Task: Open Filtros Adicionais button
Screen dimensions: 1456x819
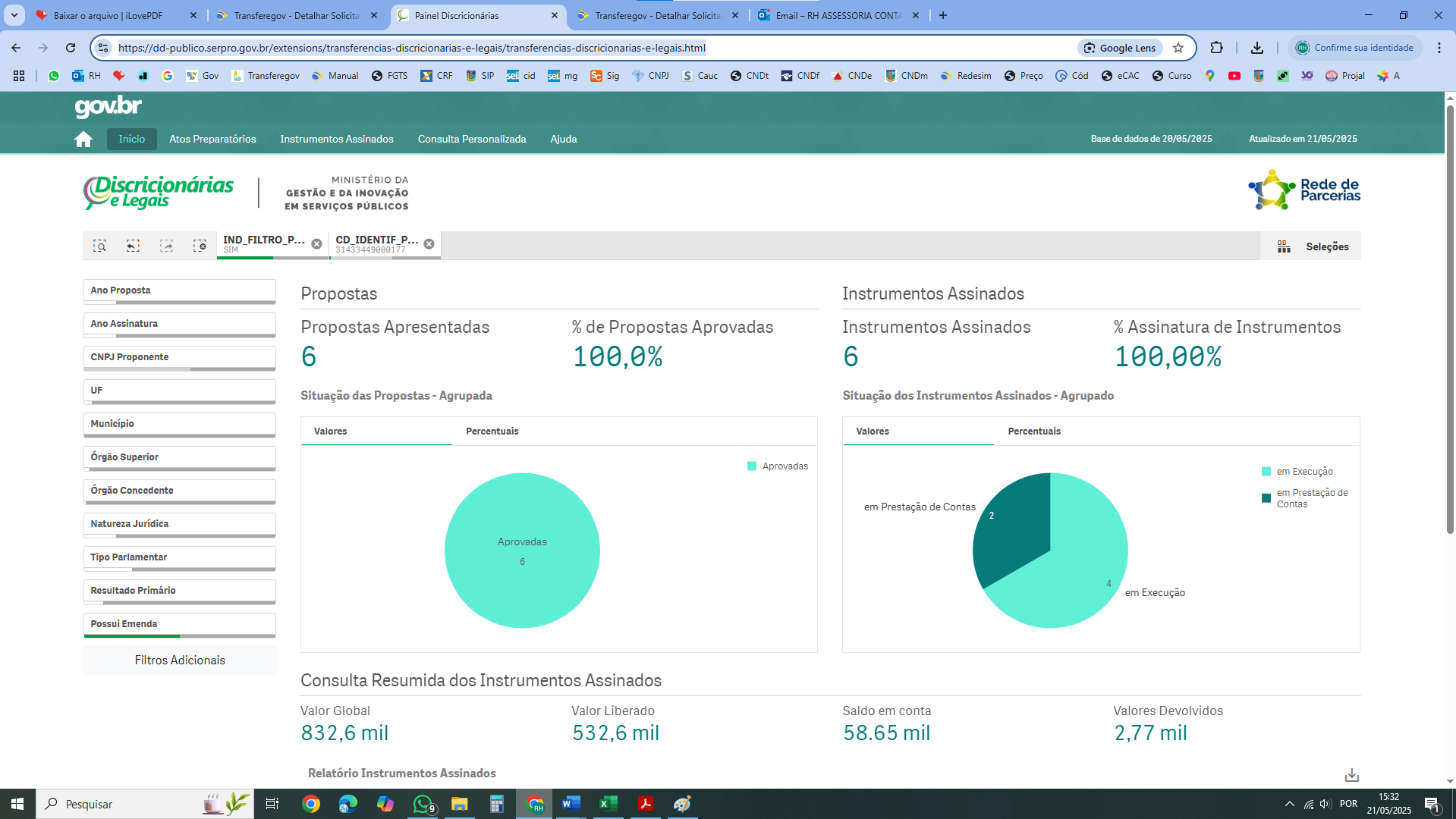Action: 180,661
